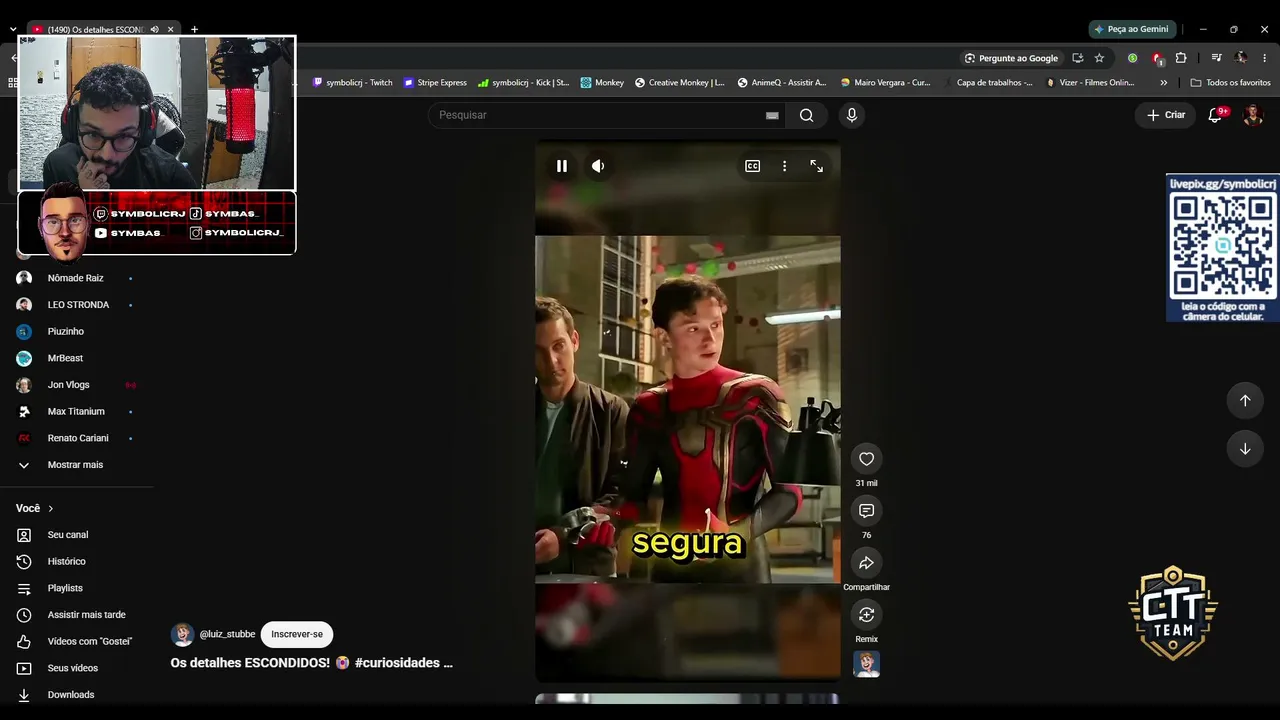Expand the Você section
Screen dimensions: 1280x720
click(35, 508)
